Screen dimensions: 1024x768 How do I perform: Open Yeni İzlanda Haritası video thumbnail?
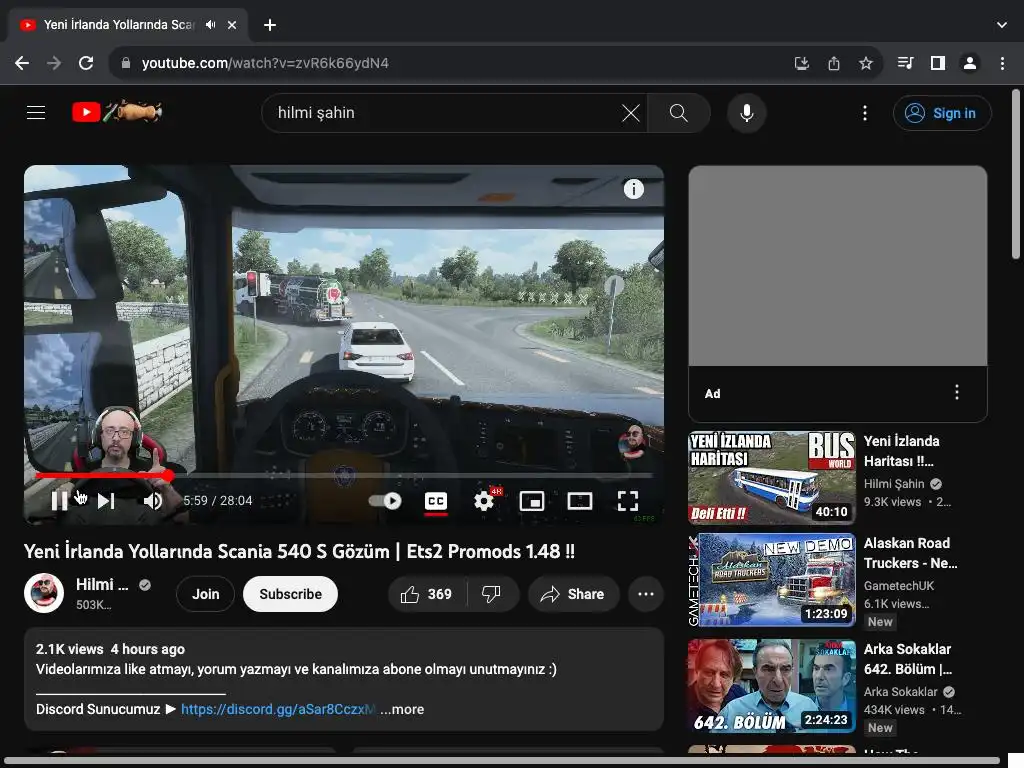771,477
